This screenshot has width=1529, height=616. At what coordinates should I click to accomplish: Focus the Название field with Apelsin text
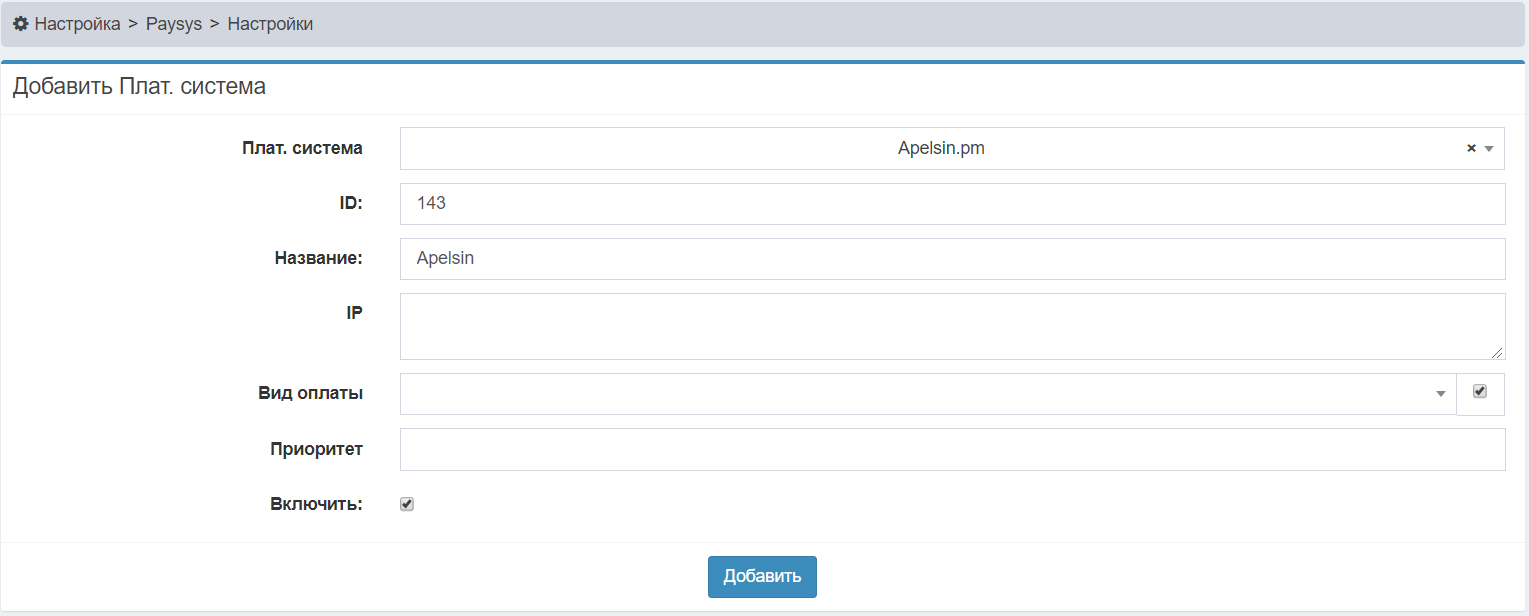[951, 259]
